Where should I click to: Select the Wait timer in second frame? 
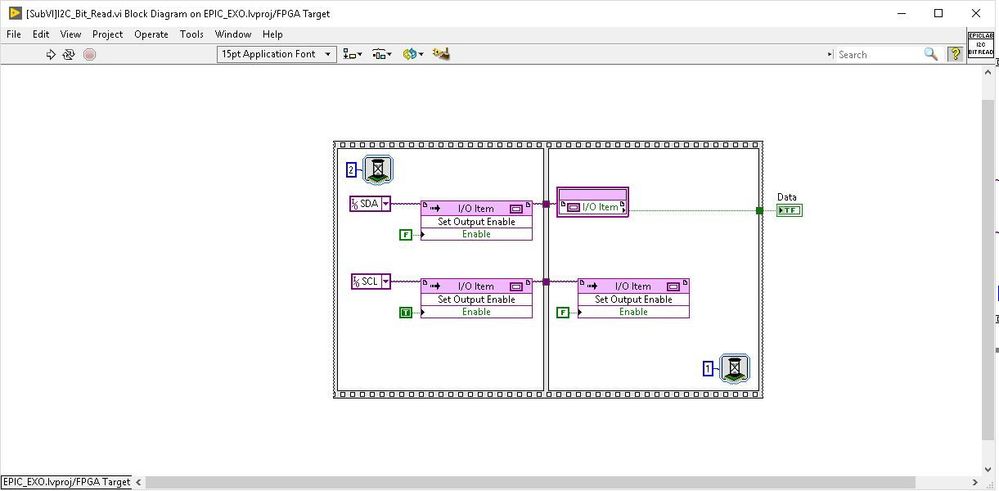point(733,368)
